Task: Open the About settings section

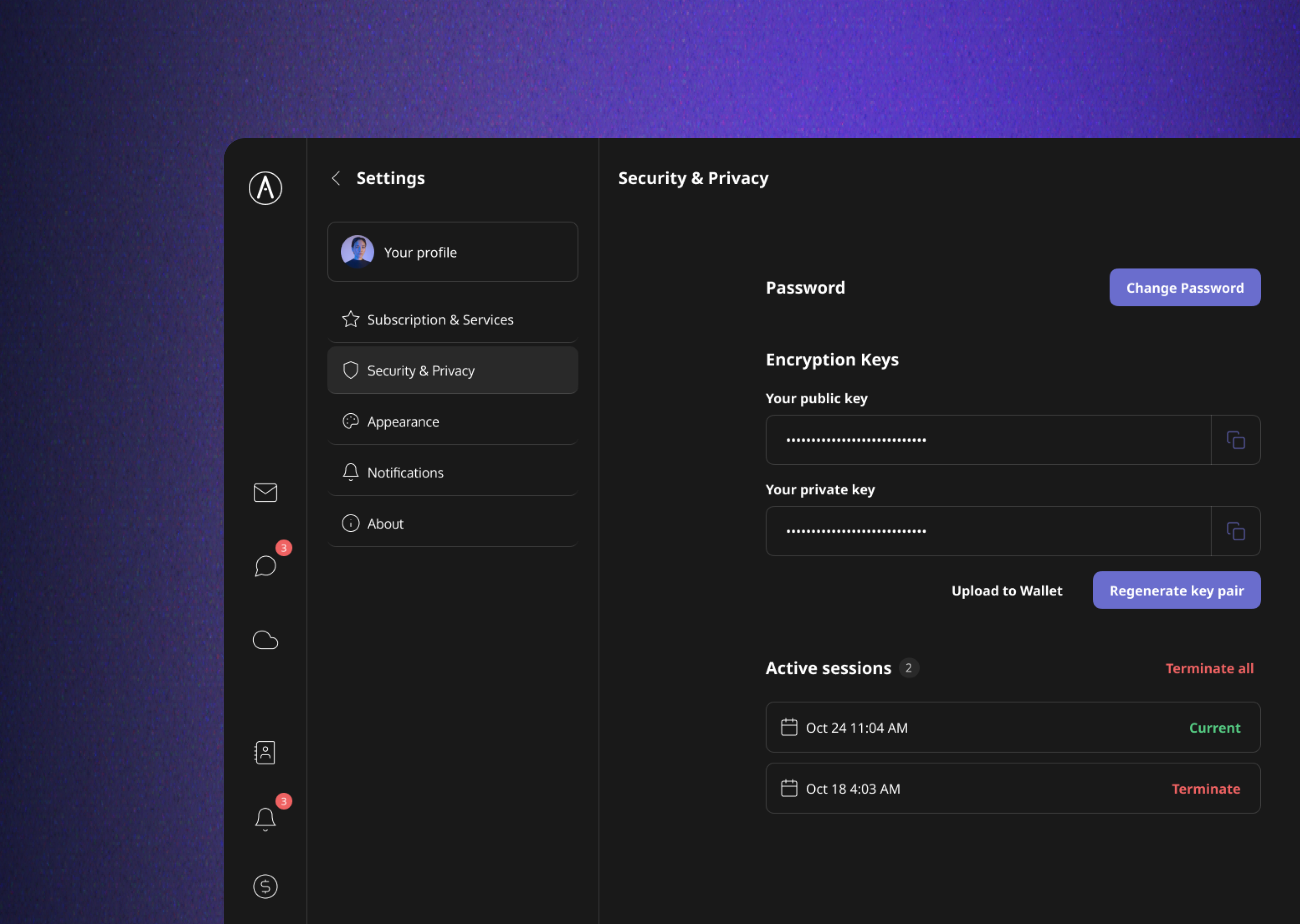Action: click(386, 523)
